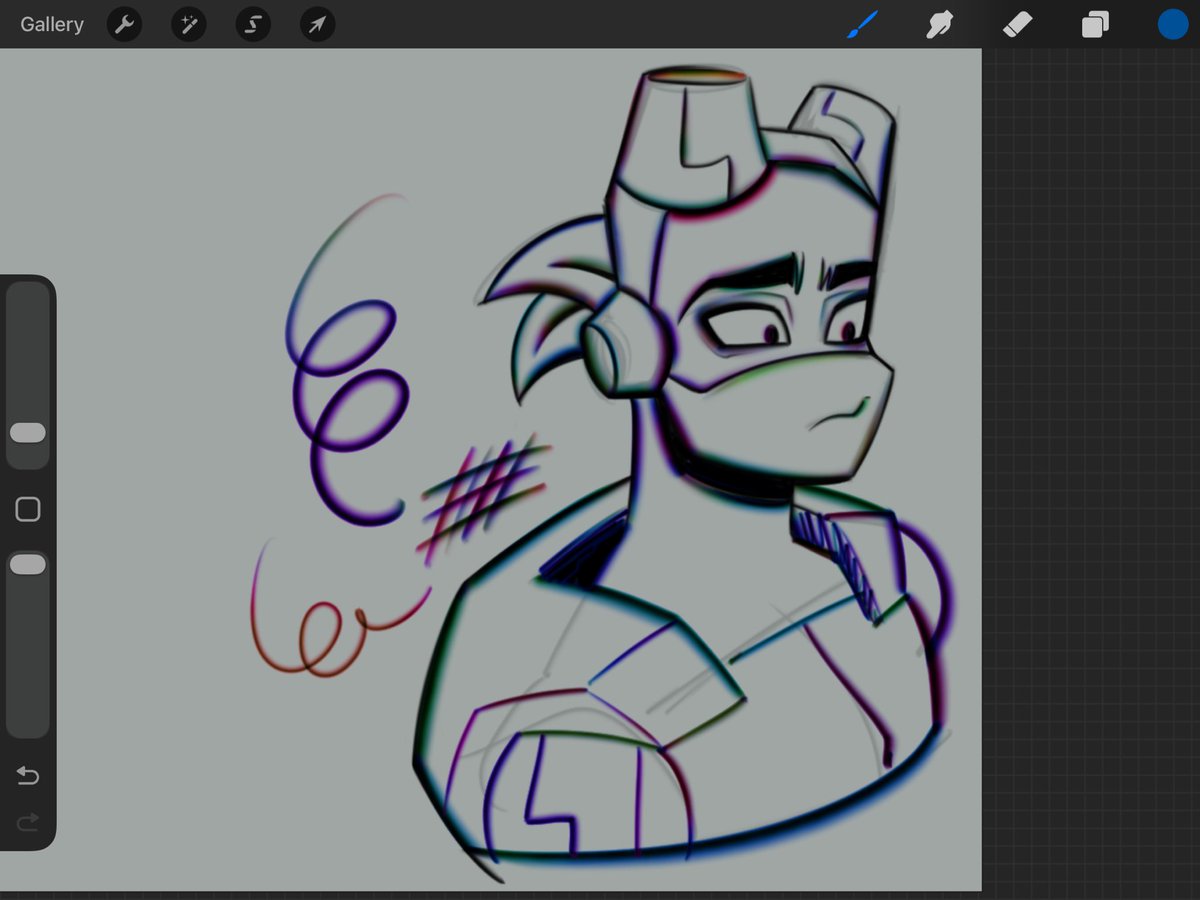Select the Transform tool (arrow icon)
Viewport: 1200px width, 900px height.
[x=316, y=24]
